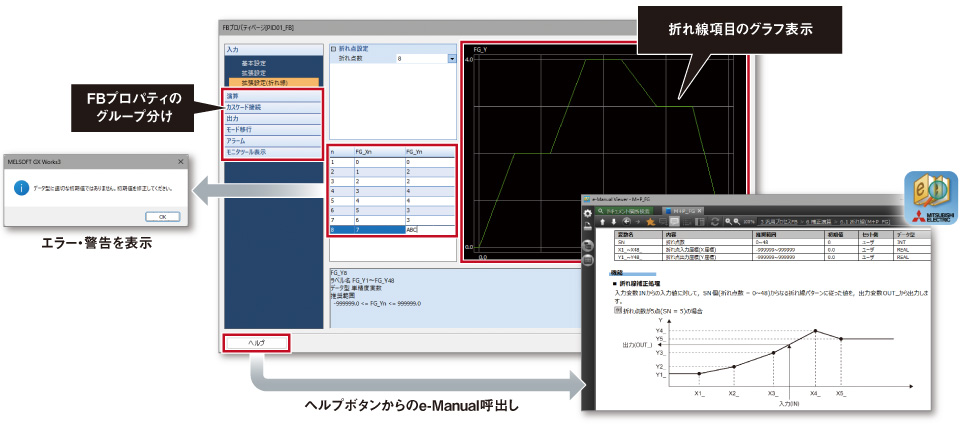Click the gear settings icon in e-Manual Viewer
The height and width of the screenshot is (430, 960).
pyautogui.click(x=588, y=213)
